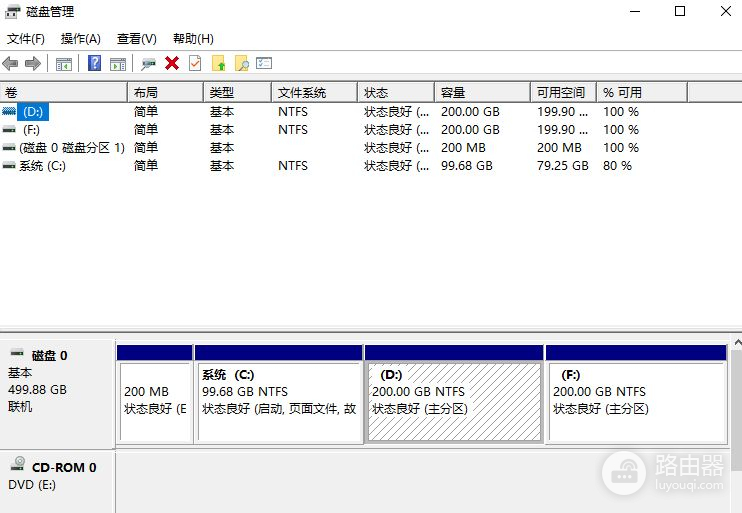This screenshot has height=513, width=742.
Task: Select the (F:) volume row in list
Action: (31, 130)
